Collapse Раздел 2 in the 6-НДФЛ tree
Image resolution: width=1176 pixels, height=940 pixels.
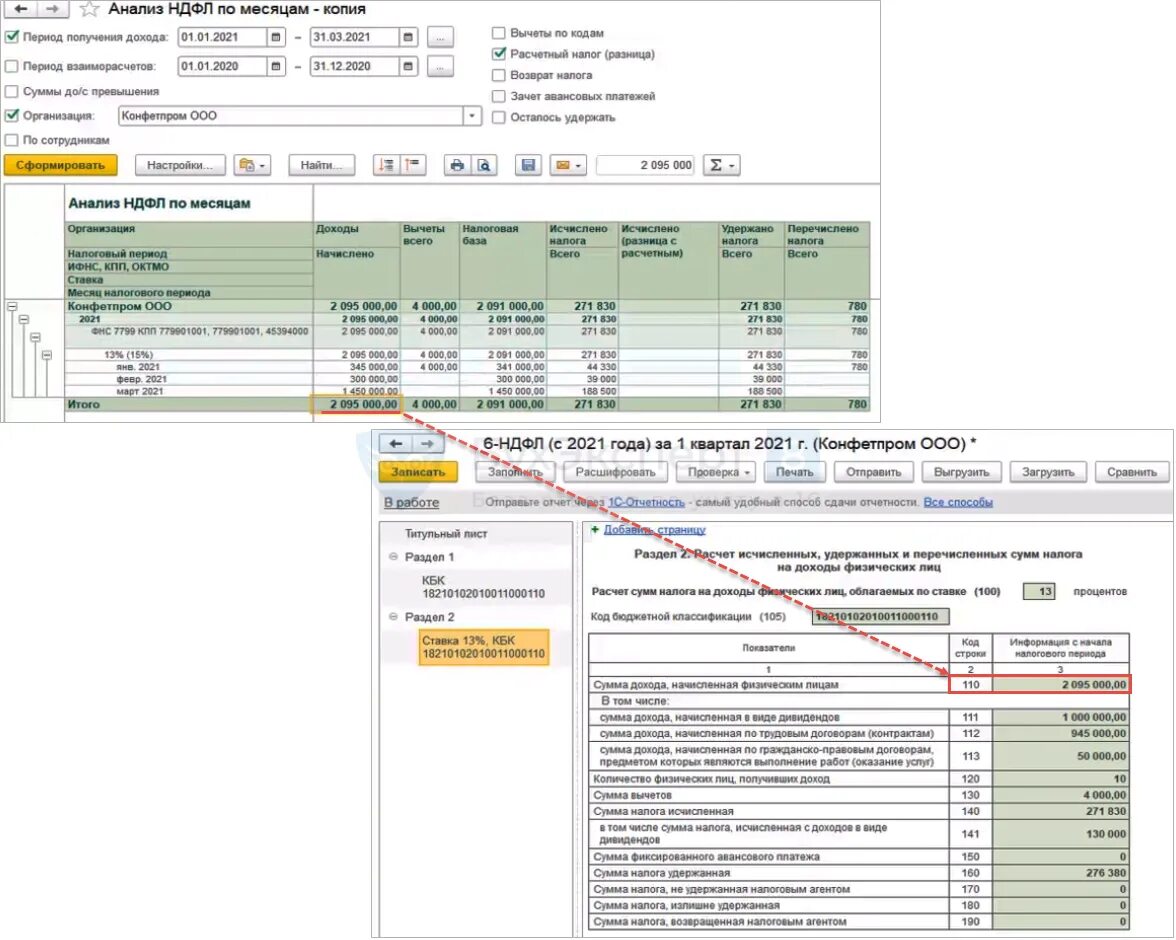tap(393, 617)
